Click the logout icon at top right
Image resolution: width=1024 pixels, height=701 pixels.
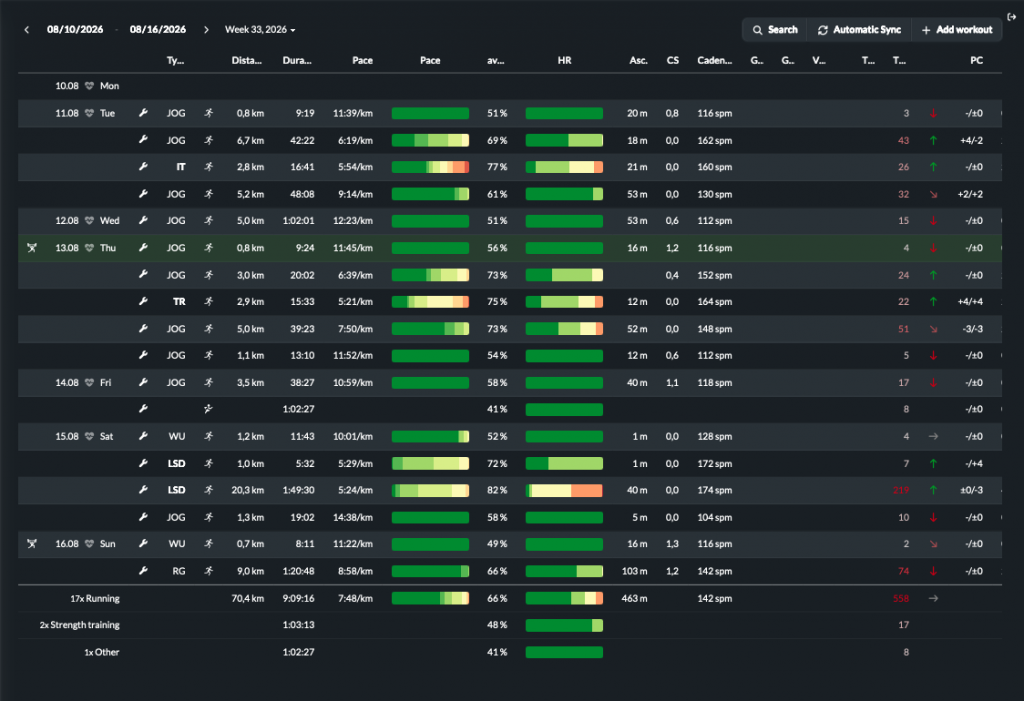pos(1012,17)
